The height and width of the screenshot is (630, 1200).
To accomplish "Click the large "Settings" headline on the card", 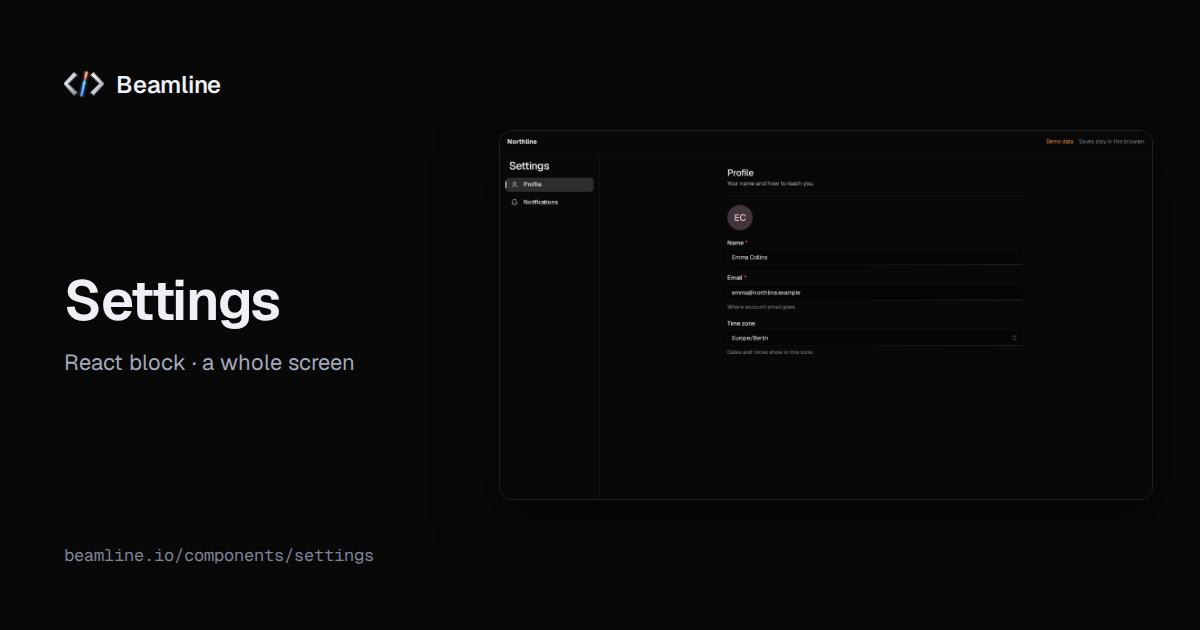I will click(172, 302).
